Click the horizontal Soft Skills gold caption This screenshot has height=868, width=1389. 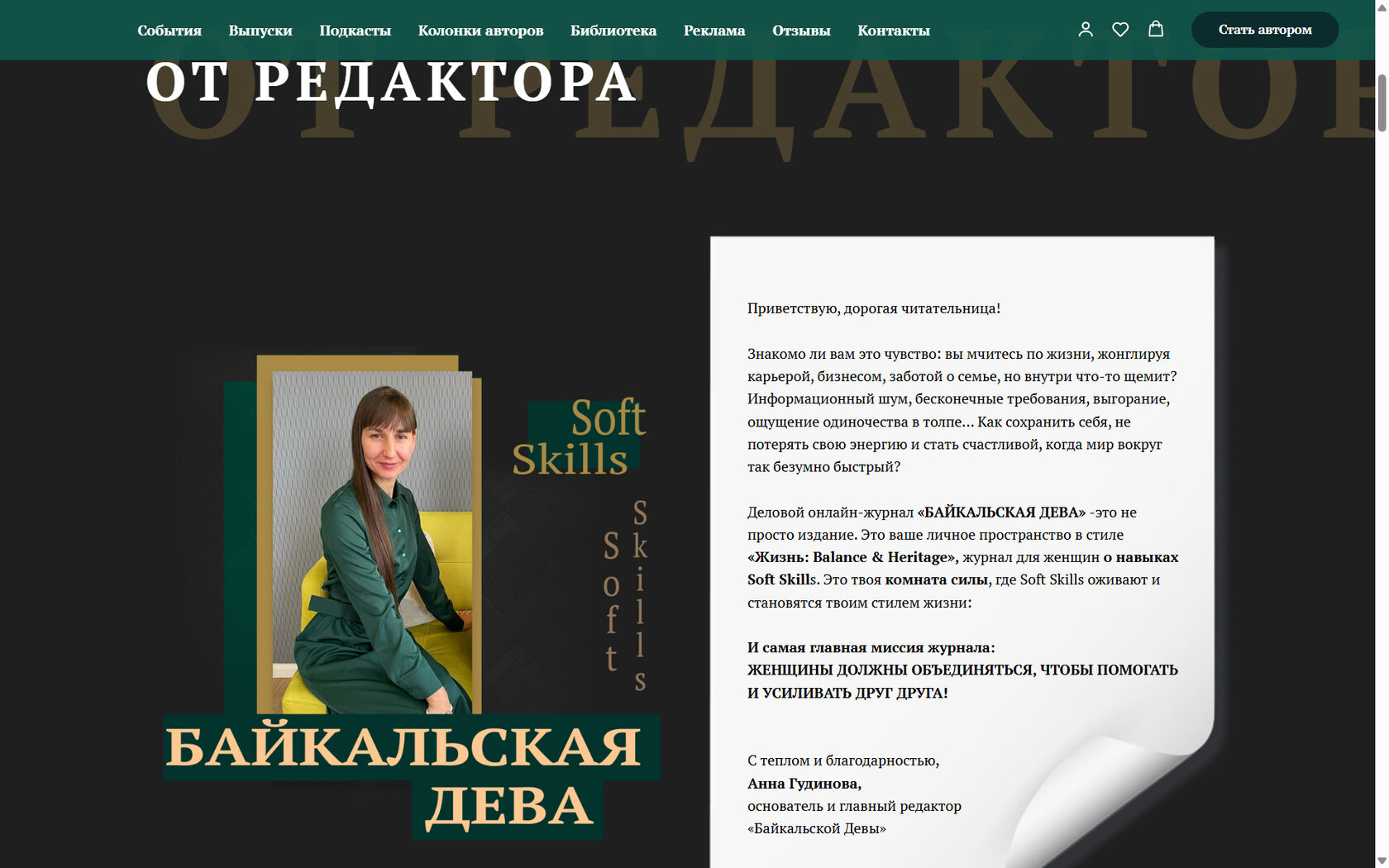(x=579, y=438)
